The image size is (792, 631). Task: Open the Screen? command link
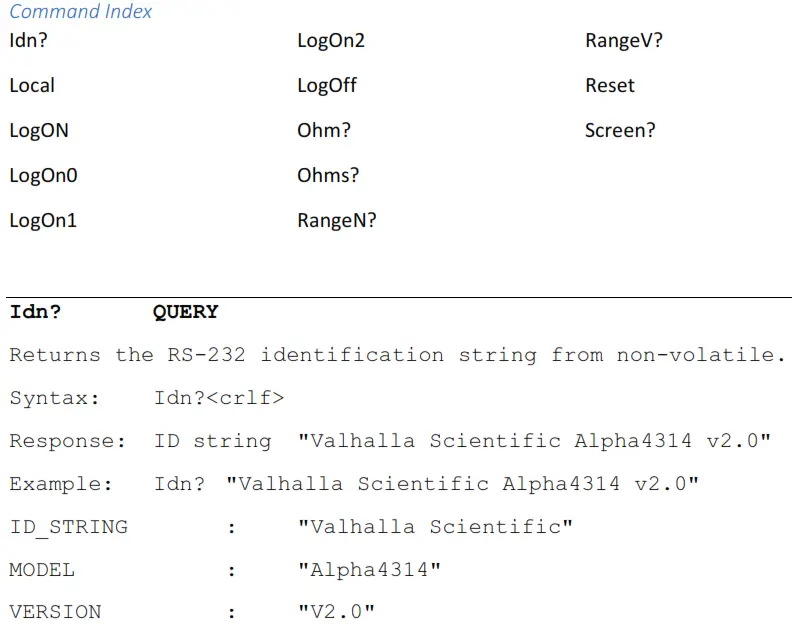coord(620,131)
